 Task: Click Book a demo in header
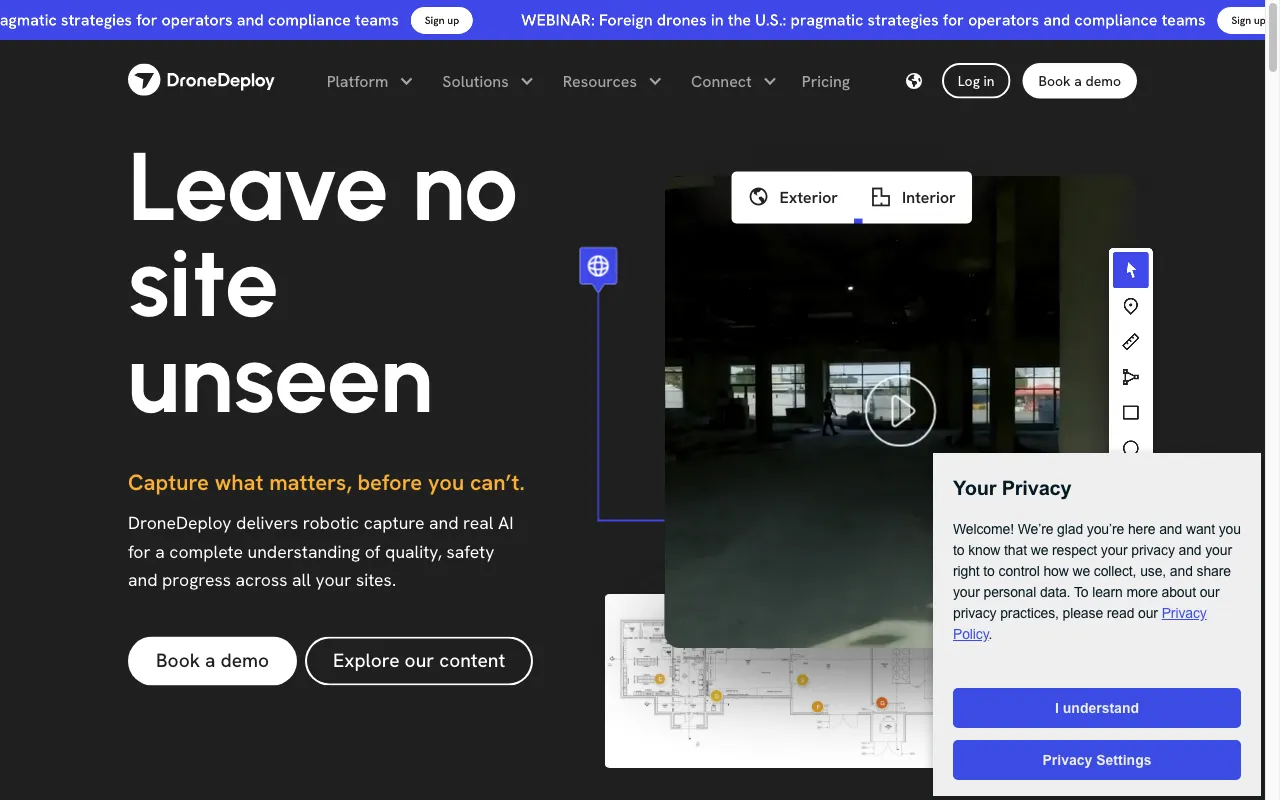(x=1079, y=81)
